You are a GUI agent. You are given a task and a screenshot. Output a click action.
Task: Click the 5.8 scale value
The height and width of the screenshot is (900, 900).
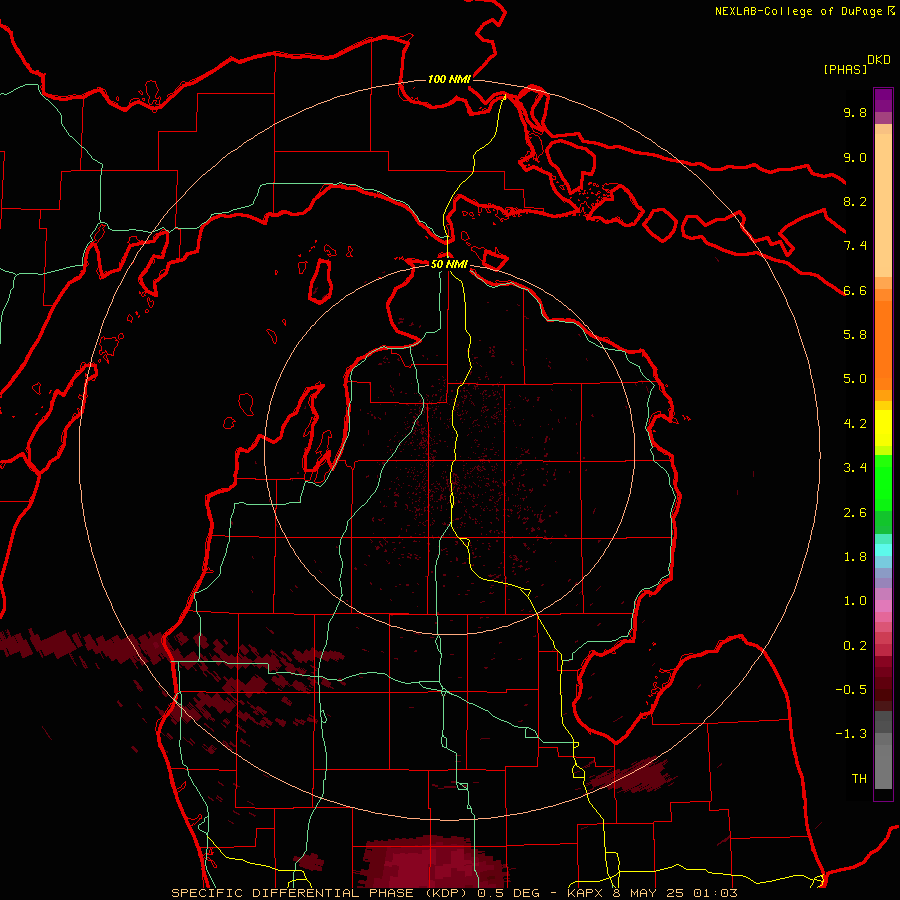[855, 335]
